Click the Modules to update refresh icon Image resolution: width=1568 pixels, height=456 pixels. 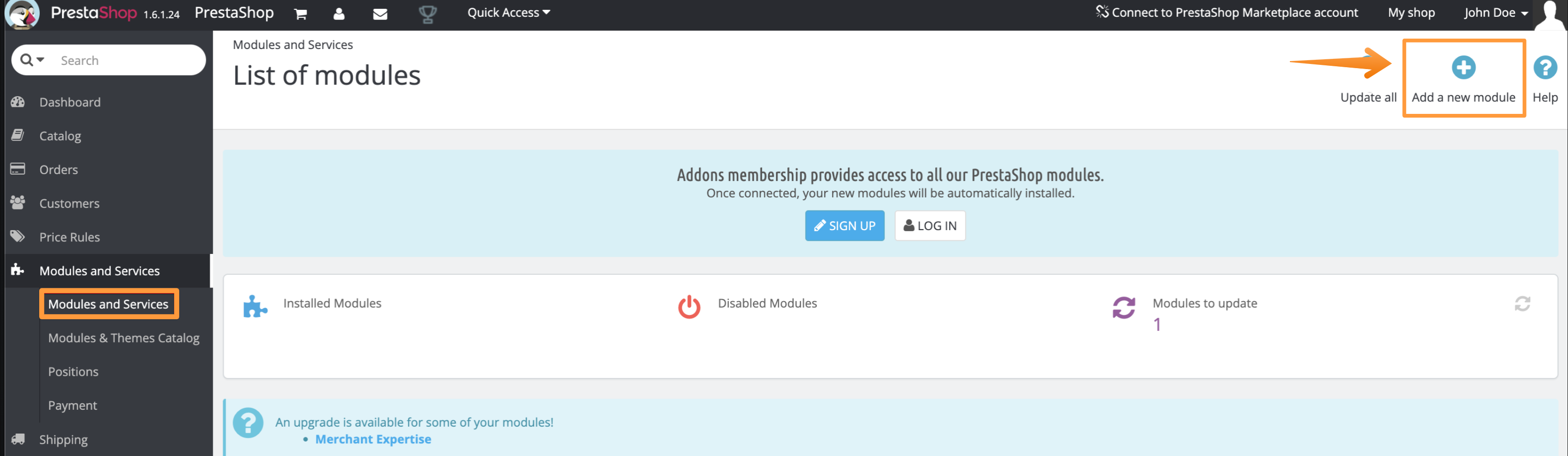pos(1123,307)
